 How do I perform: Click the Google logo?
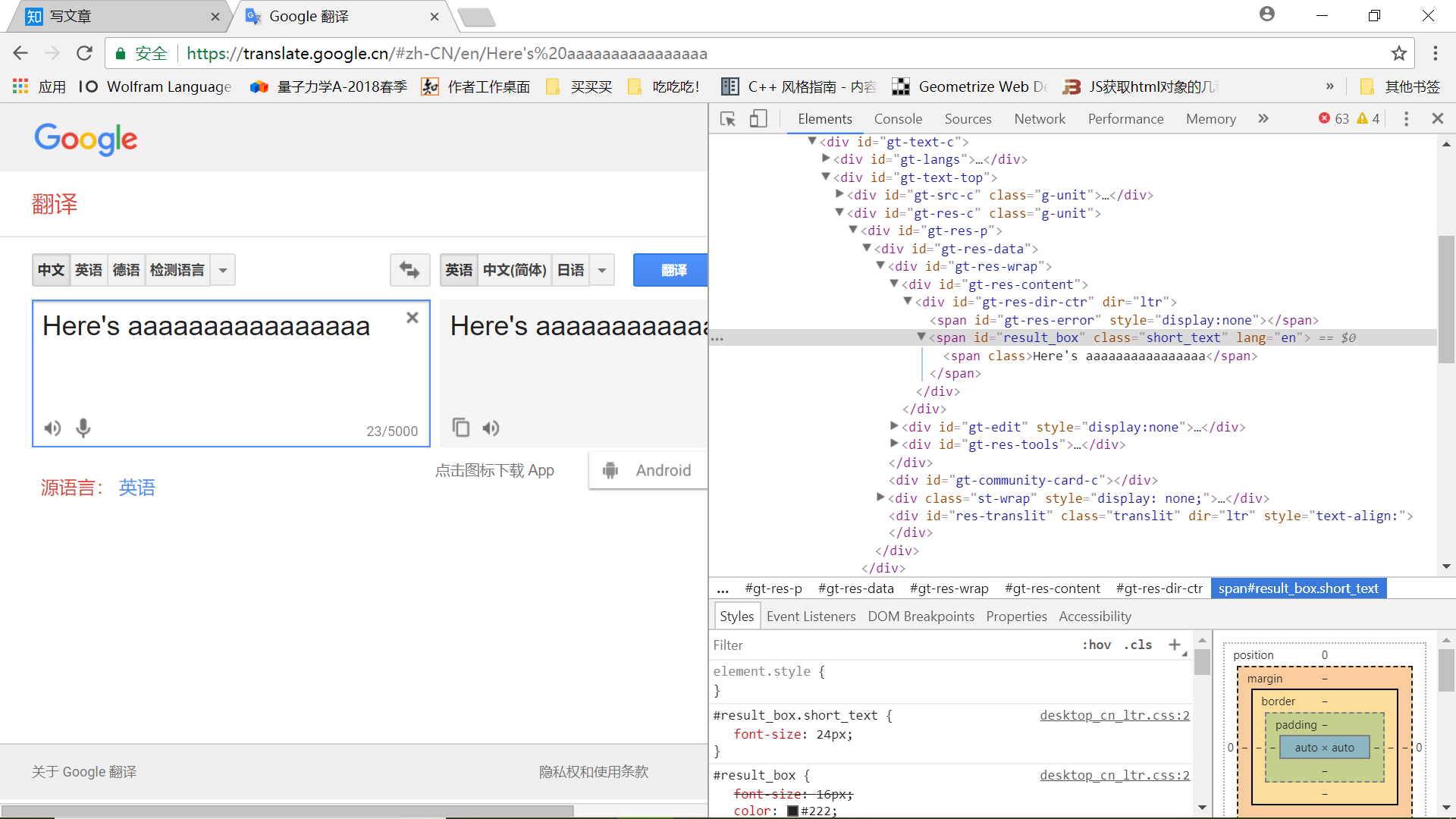[x=86, y=139]
